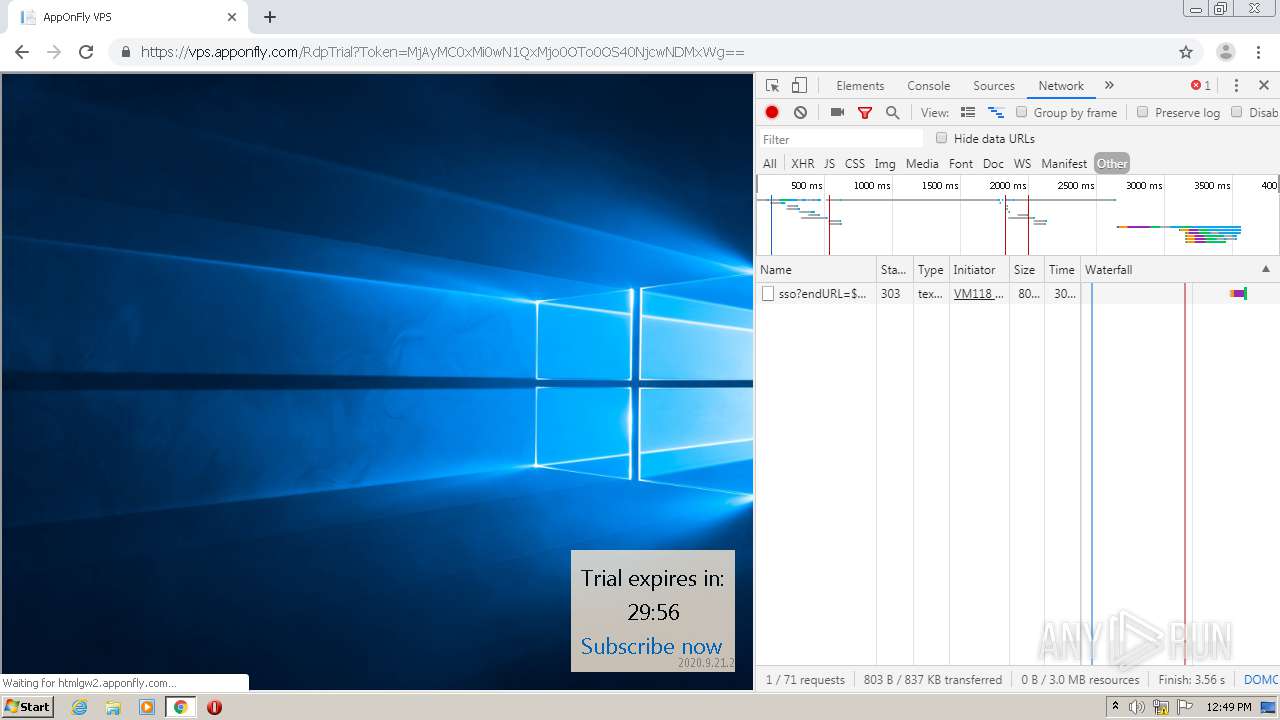This screenshot has width=1280, height=720.
Task: Click the AppOnFly VPS browser tab
Action: click(128, 17)
